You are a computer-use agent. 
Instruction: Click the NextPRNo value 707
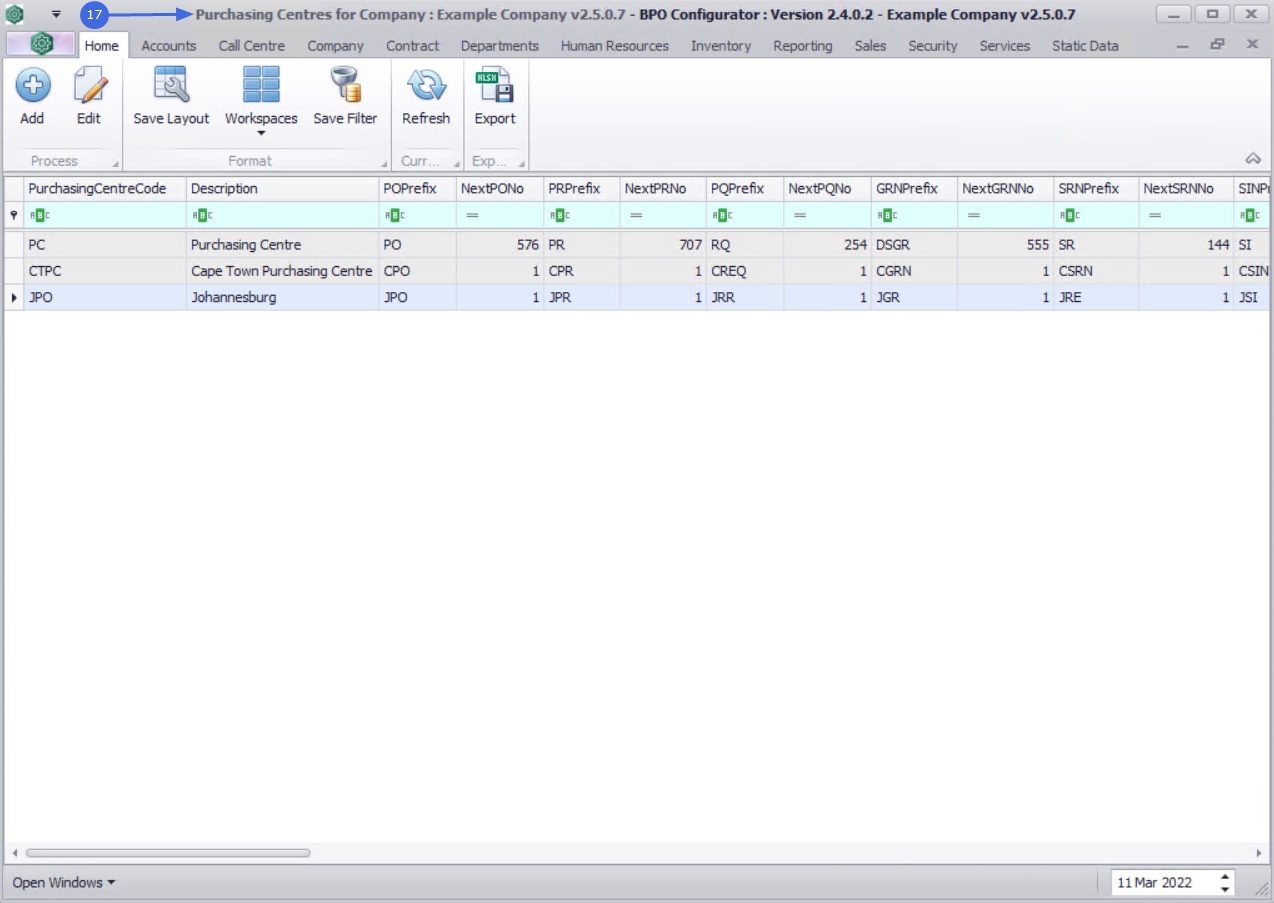click(x=663, y=245)
